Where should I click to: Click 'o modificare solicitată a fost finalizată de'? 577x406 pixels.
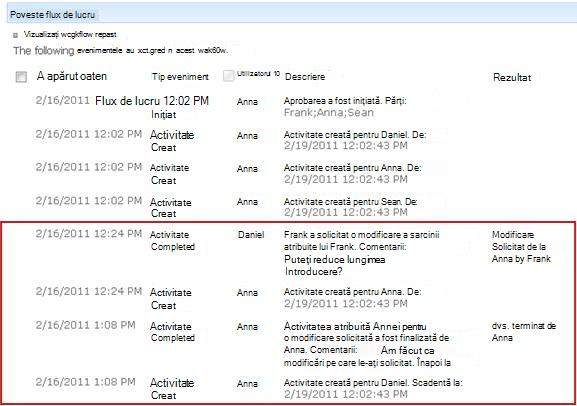pos(366,338)
